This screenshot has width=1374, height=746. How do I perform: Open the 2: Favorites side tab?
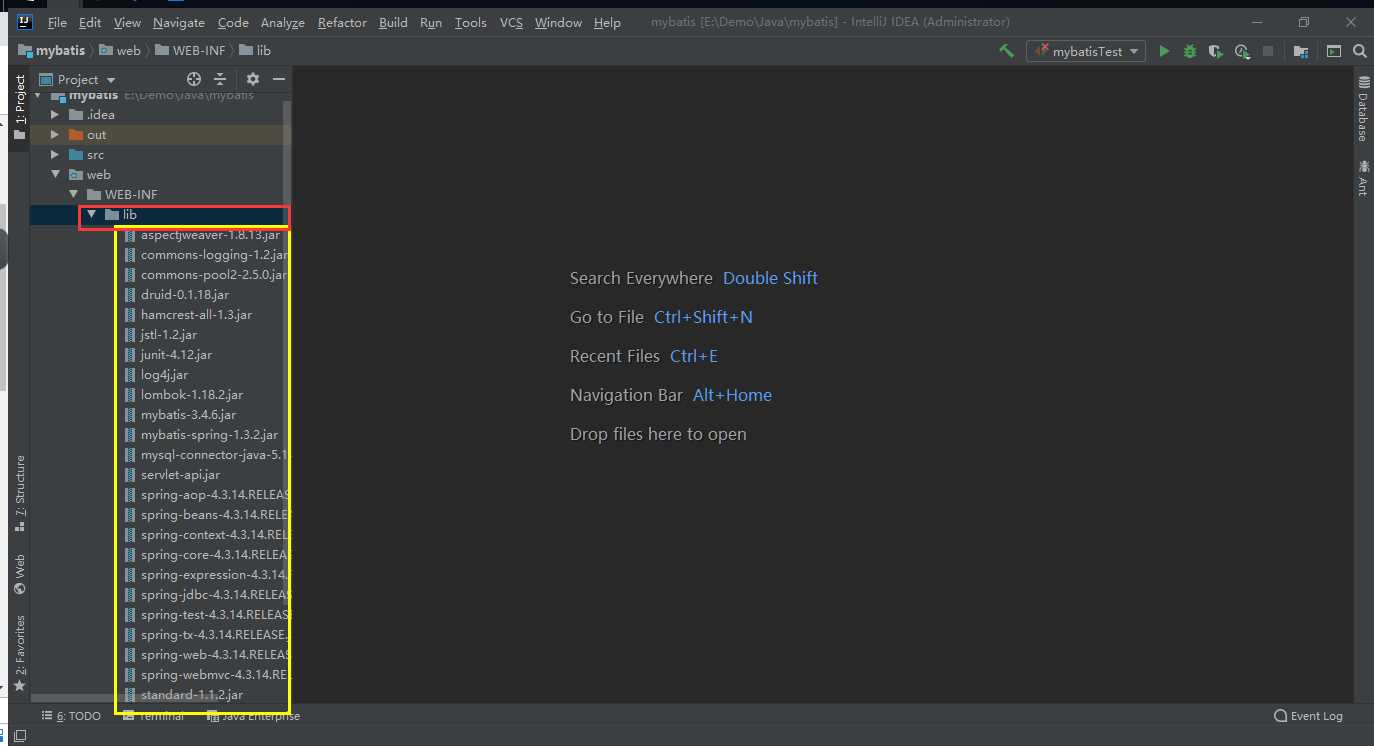20,653
